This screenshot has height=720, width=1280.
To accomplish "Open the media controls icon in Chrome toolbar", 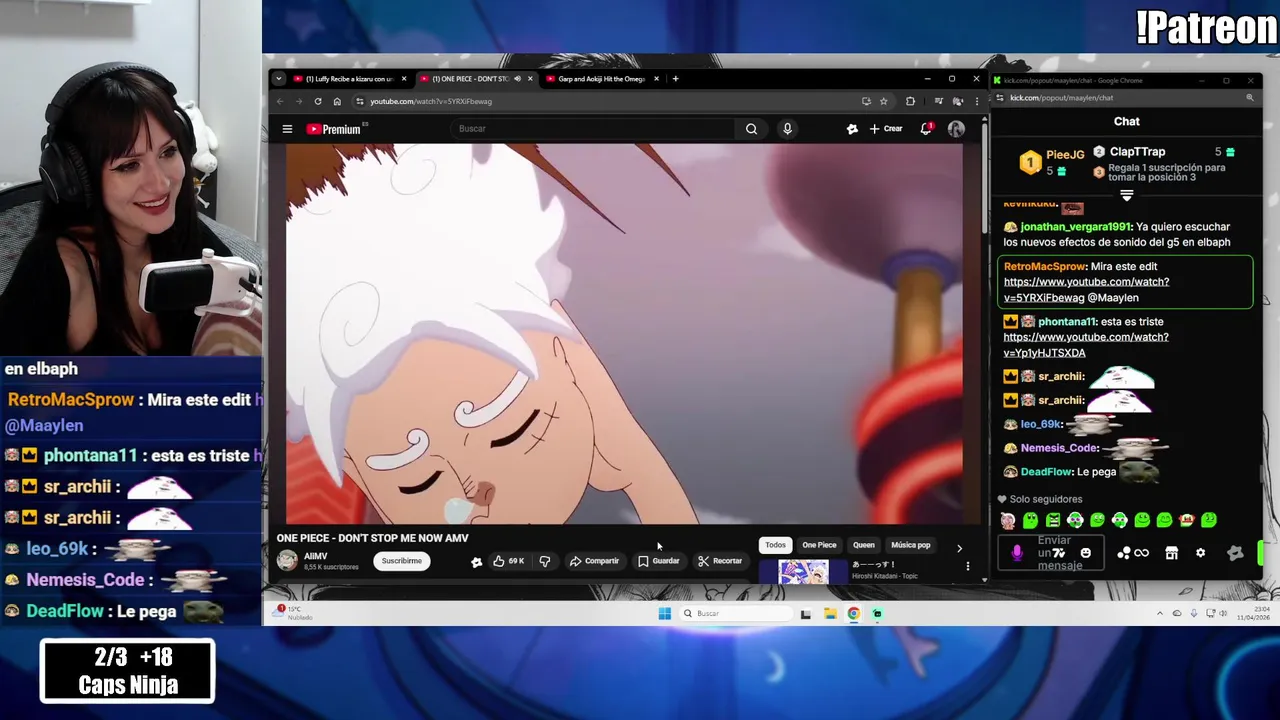I will tap(938, 101).
